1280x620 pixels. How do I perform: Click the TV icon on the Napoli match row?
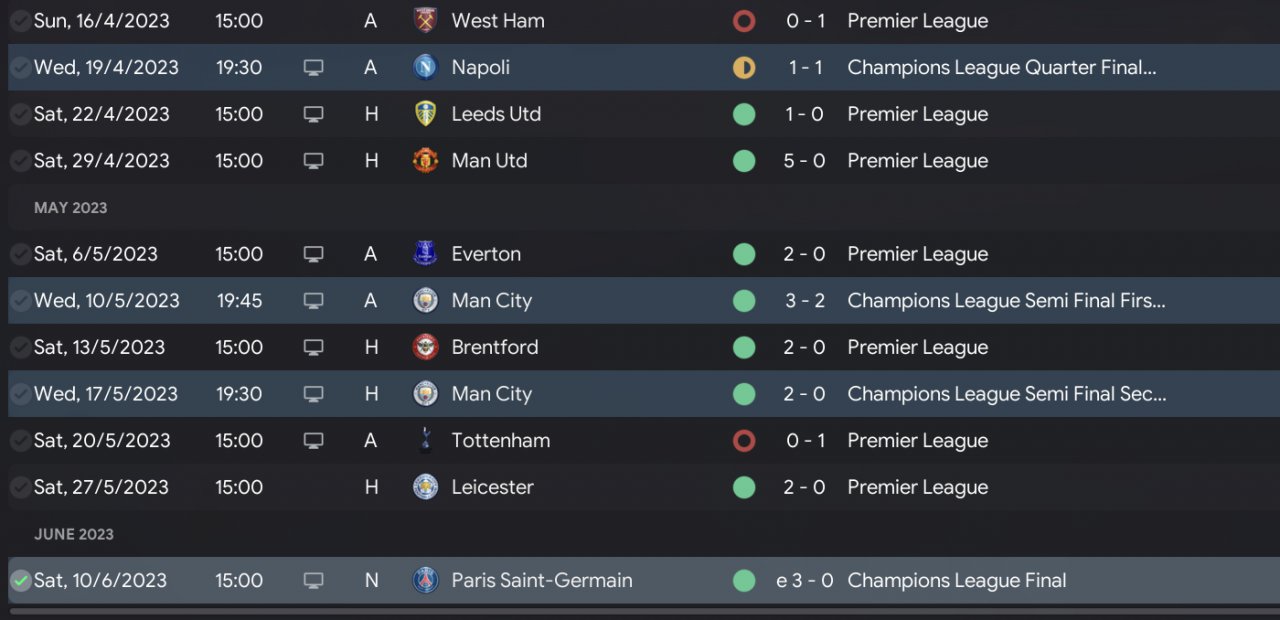(x=313, y=67)
